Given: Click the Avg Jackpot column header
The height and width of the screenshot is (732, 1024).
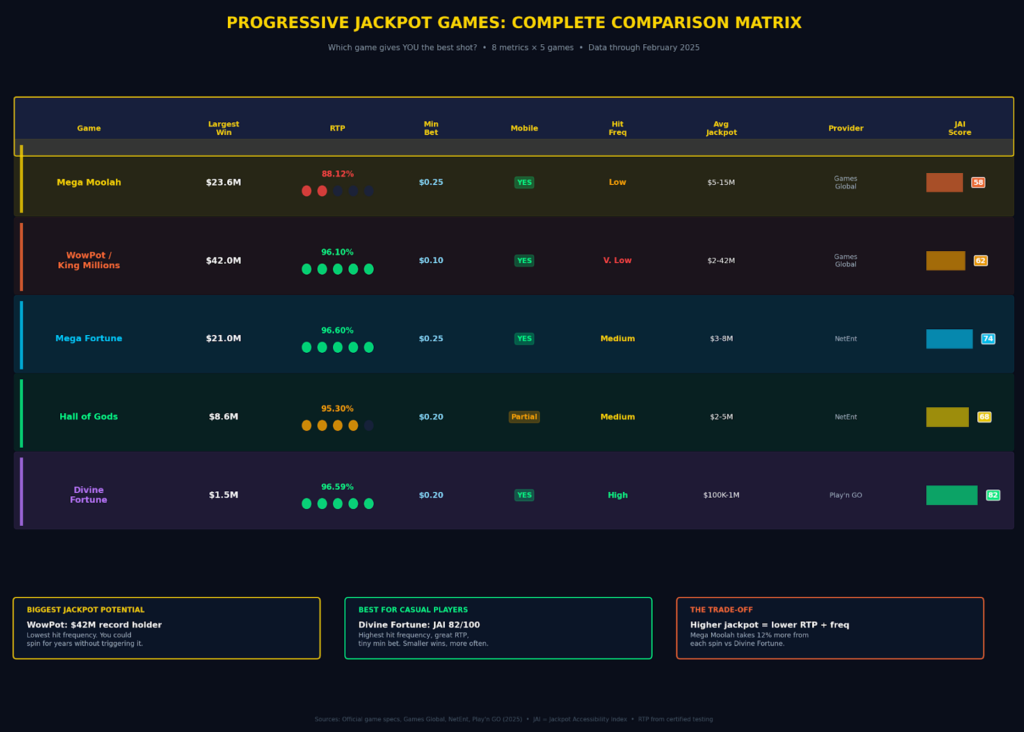Looking at the screenshot, I should point(721,128).
